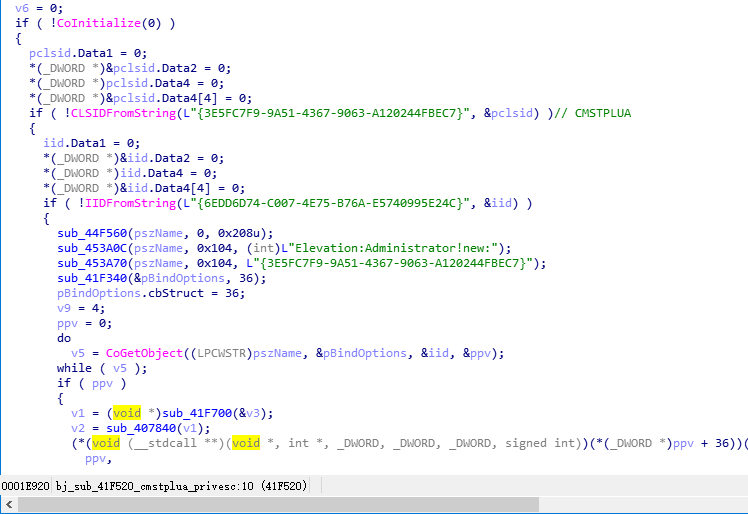The height and width of the screenshot is (514, 748).
Task: Click the &pclsid.Data4[4] = 0 line
Action: point(141,98)
